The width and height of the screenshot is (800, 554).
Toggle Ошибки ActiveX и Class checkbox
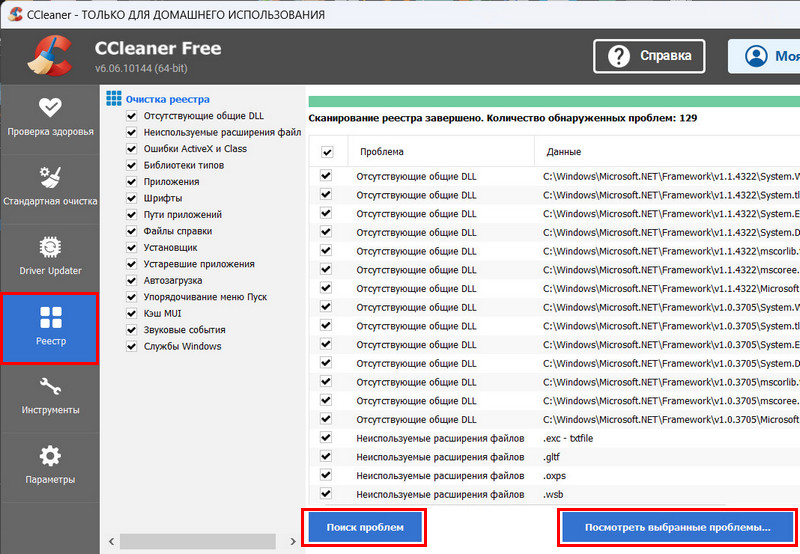(132, 149)
